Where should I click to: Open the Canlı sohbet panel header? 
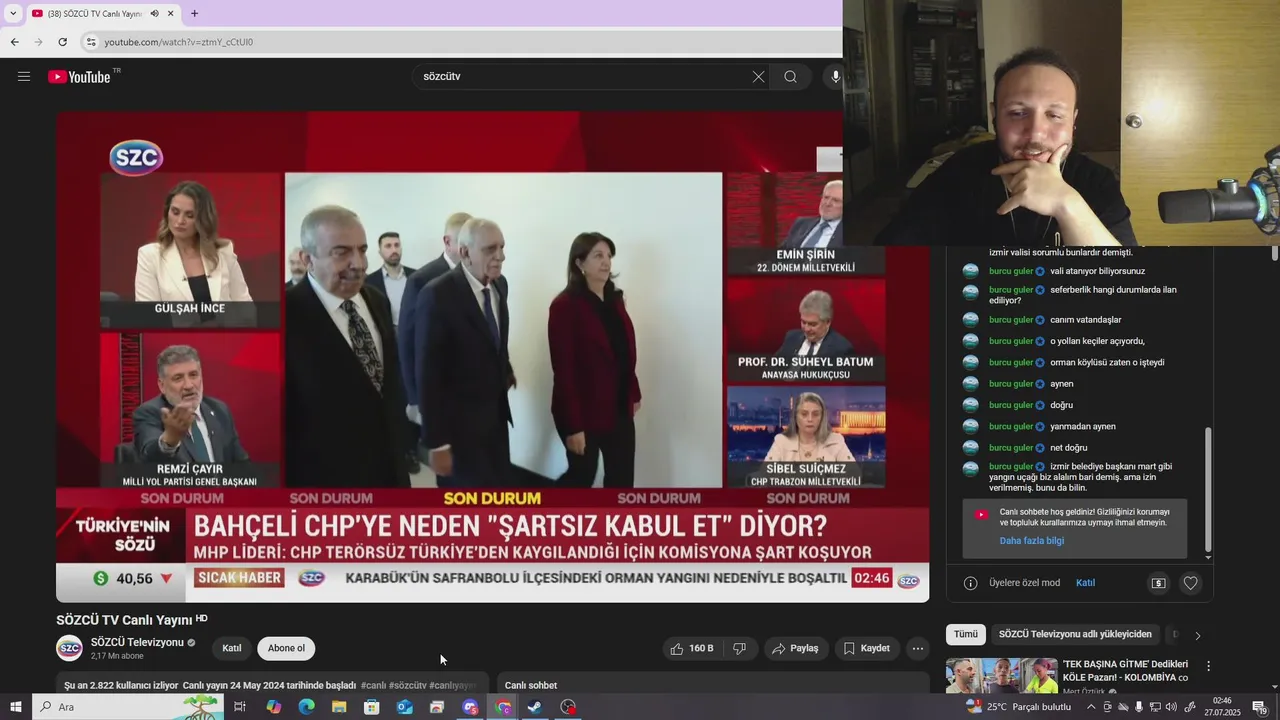pyautogui.click(x=531, y=685)
